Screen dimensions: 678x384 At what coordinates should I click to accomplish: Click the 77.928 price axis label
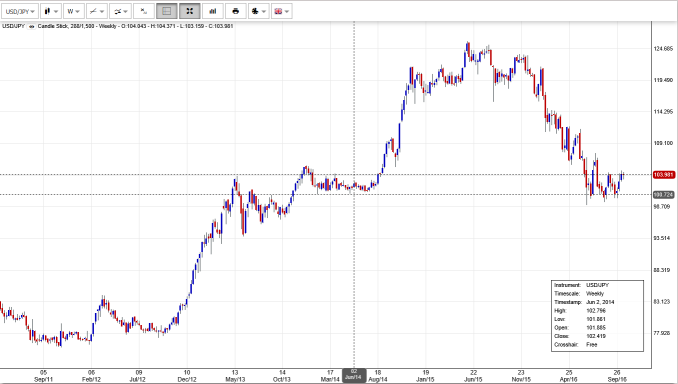(662, 333)
